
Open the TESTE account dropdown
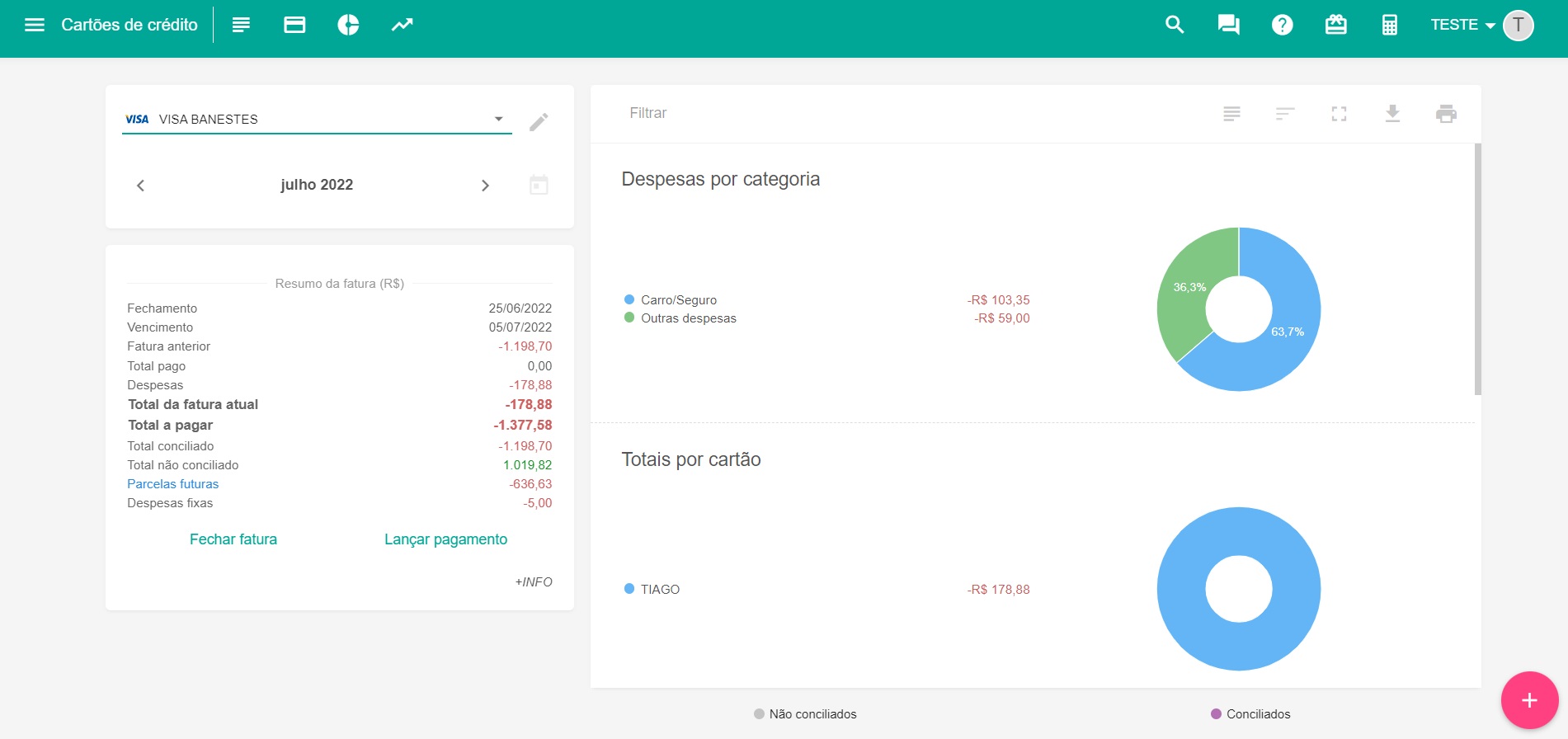click(1462, 25)
